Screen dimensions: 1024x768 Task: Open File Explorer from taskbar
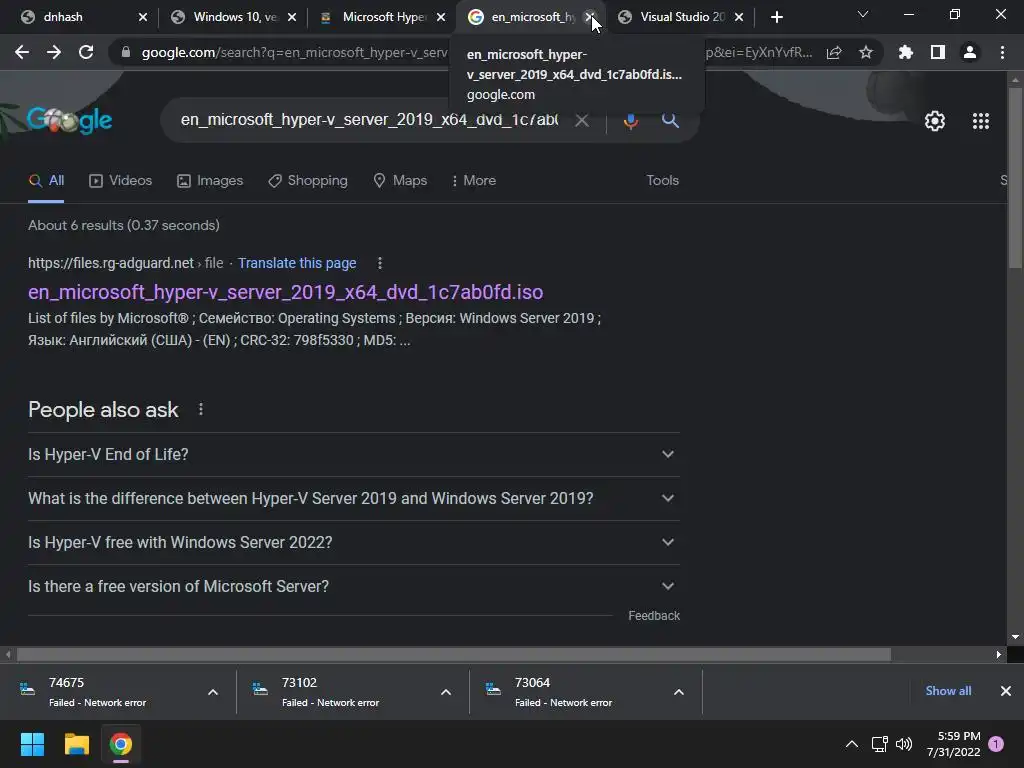(x=76, y=744)
